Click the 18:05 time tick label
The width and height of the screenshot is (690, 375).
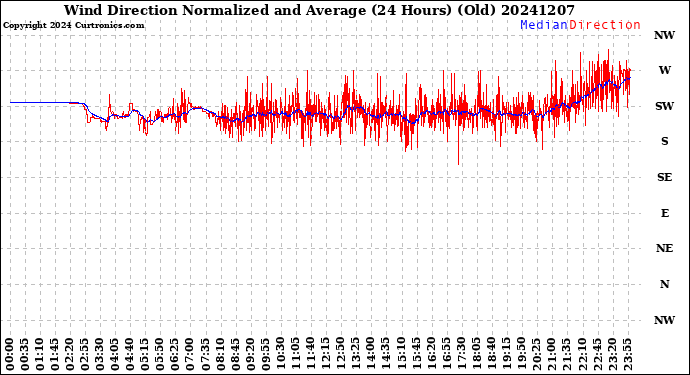(477, 353)
